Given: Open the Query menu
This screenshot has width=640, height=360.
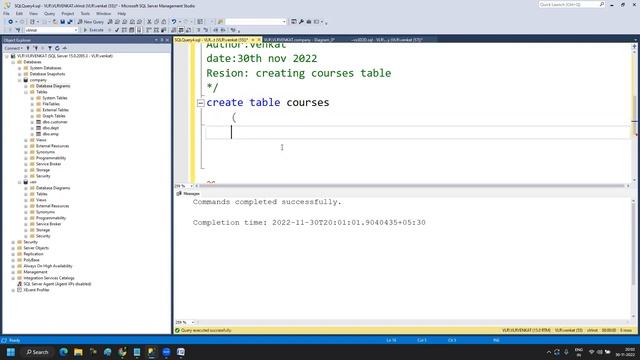Looking at the screenshot, I should (49, 13).
